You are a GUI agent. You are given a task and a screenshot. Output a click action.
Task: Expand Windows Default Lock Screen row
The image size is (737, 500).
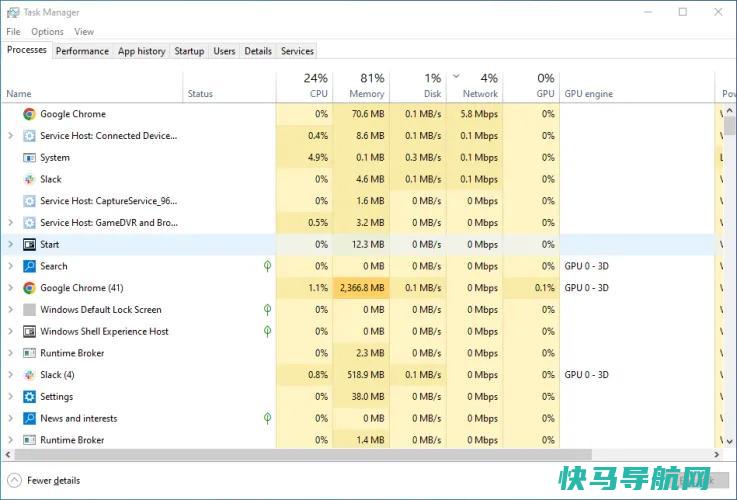10,310
